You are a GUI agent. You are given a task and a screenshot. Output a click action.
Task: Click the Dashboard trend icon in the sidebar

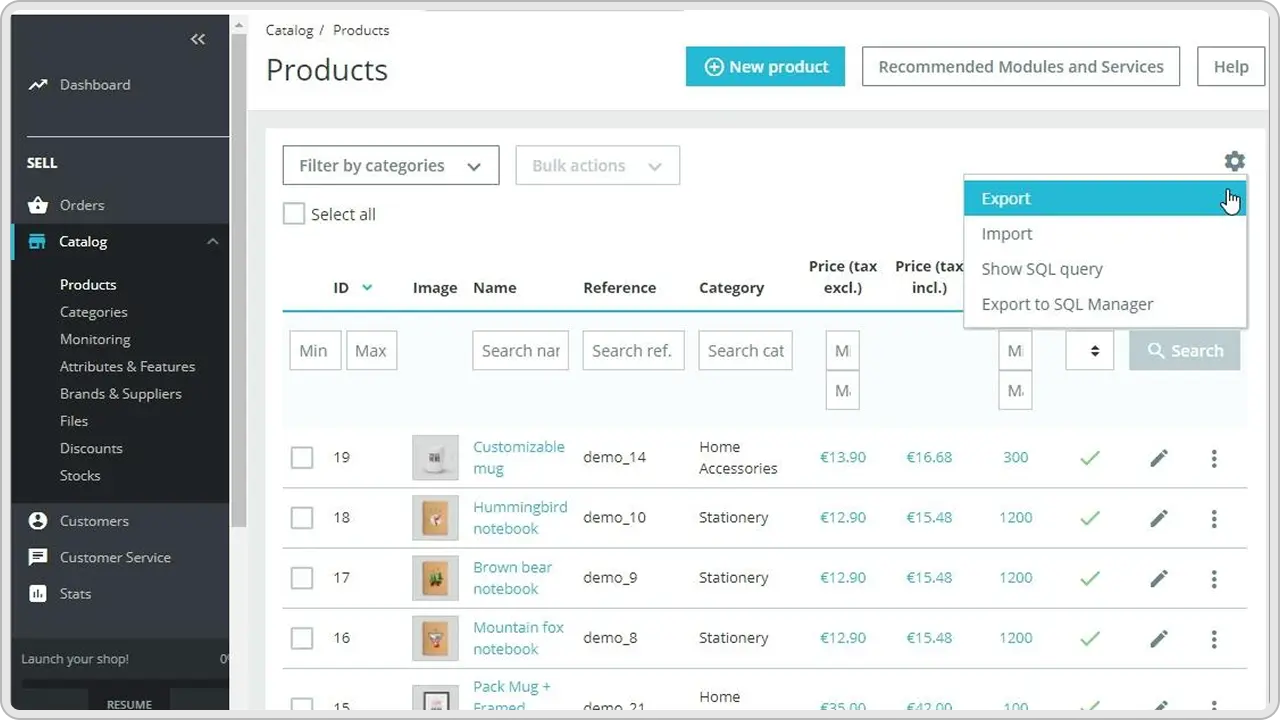38,85
